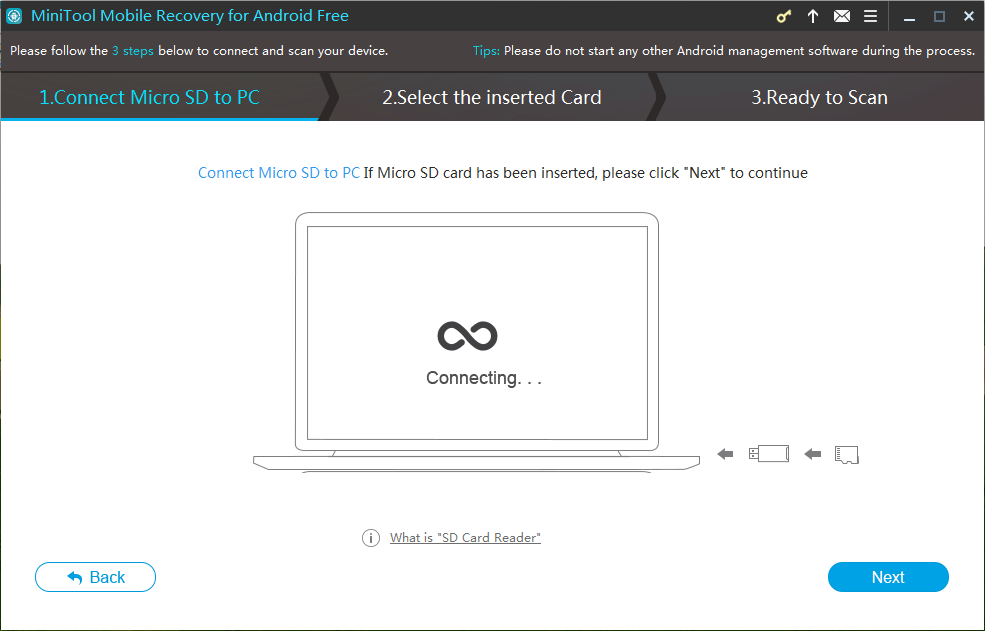Click the MiniTool app logo icon
Viewport: 985px width, 631px height.
(x=14, y=16)
